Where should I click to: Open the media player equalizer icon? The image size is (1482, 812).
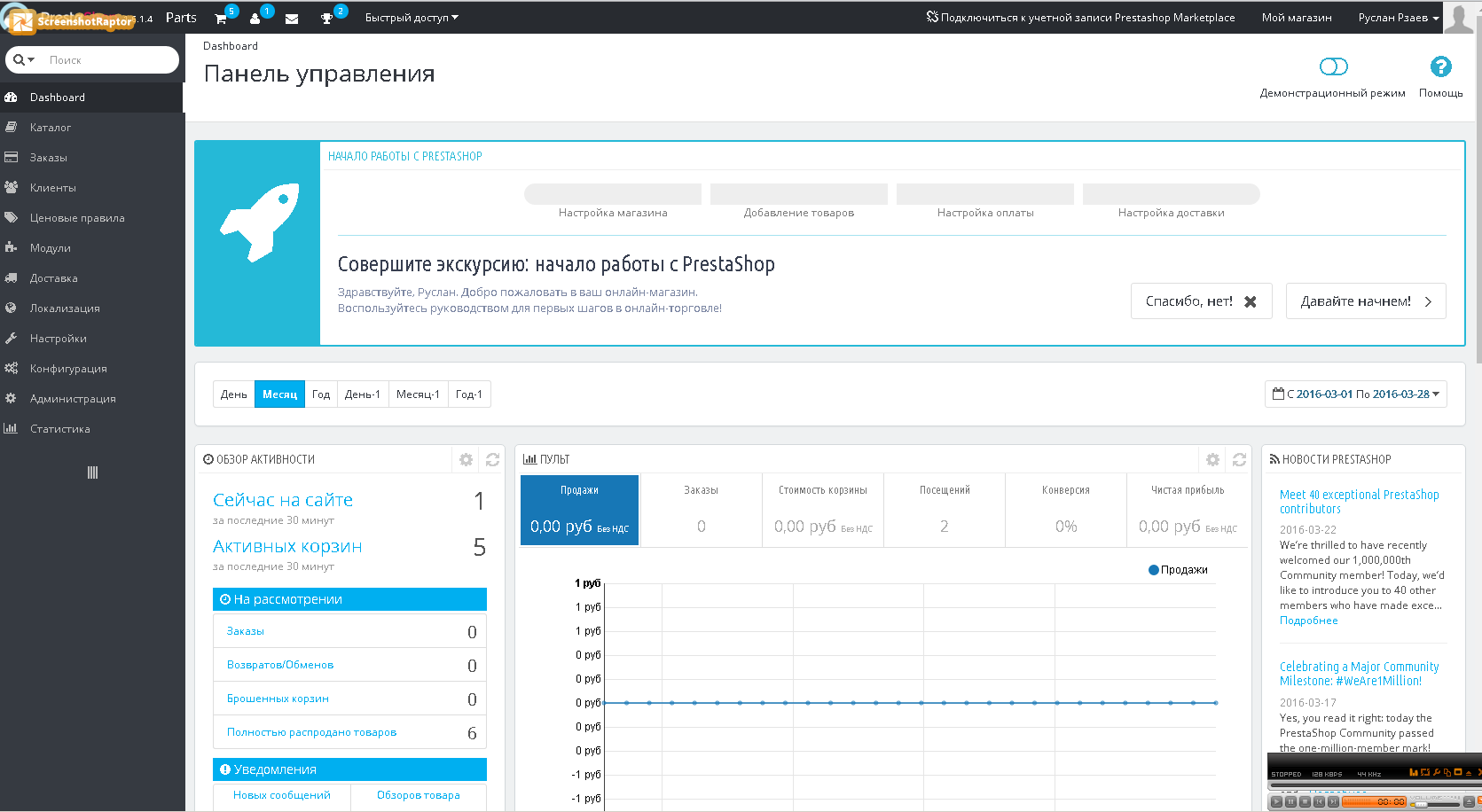click(x=1414, y=773)
